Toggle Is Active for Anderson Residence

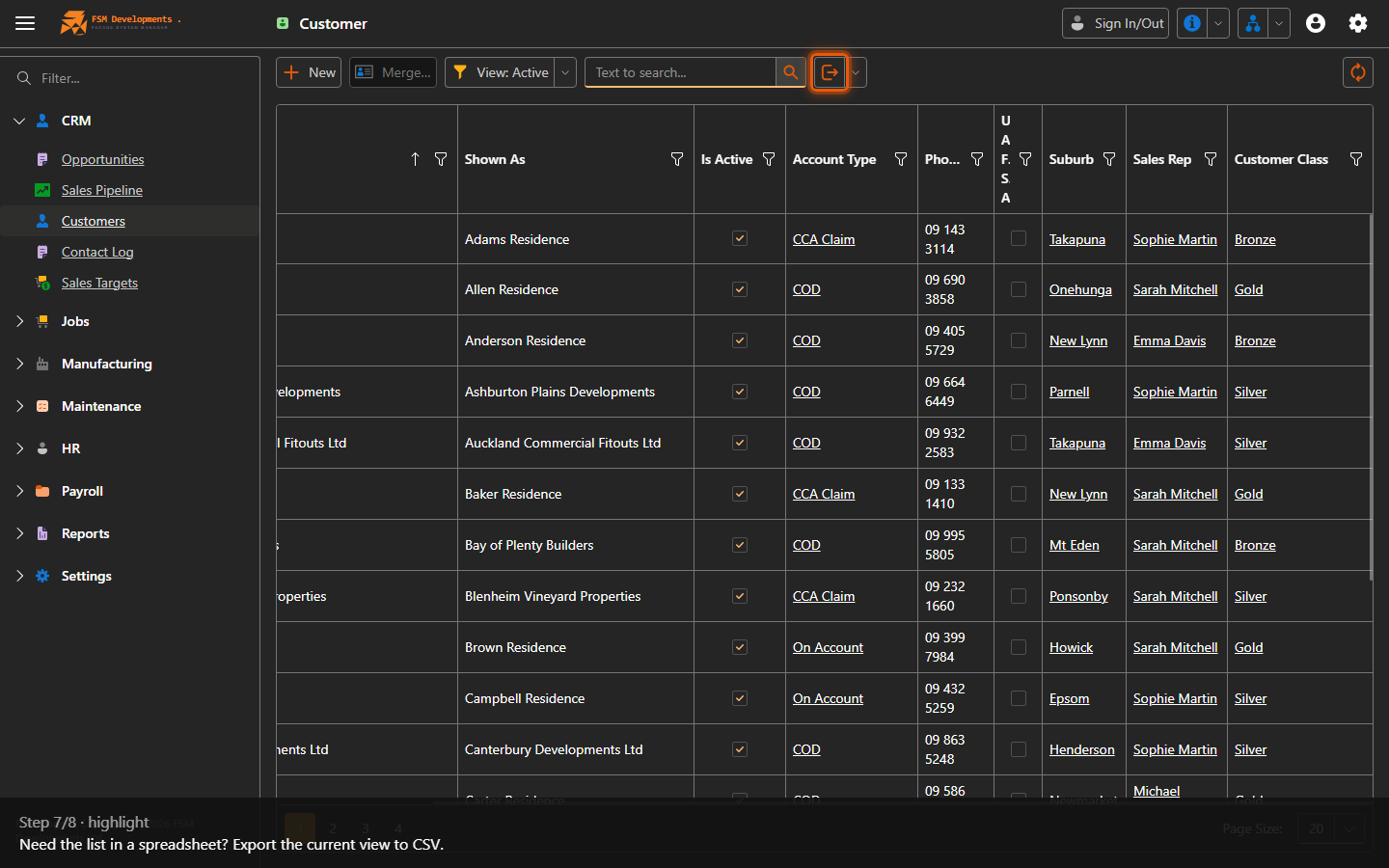click(x=740, y=340)
